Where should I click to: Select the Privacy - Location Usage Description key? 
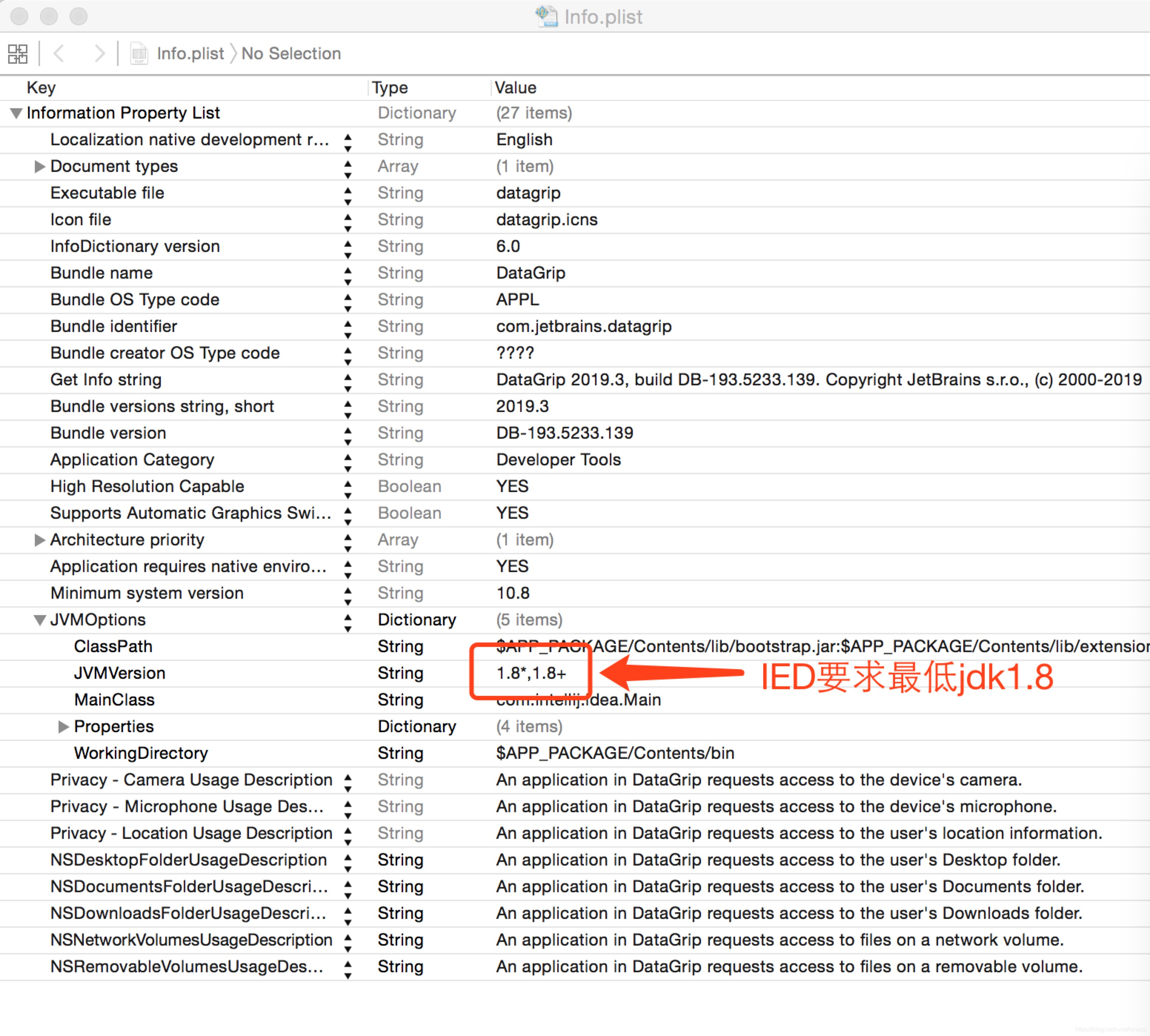click(x=191, y=833)
